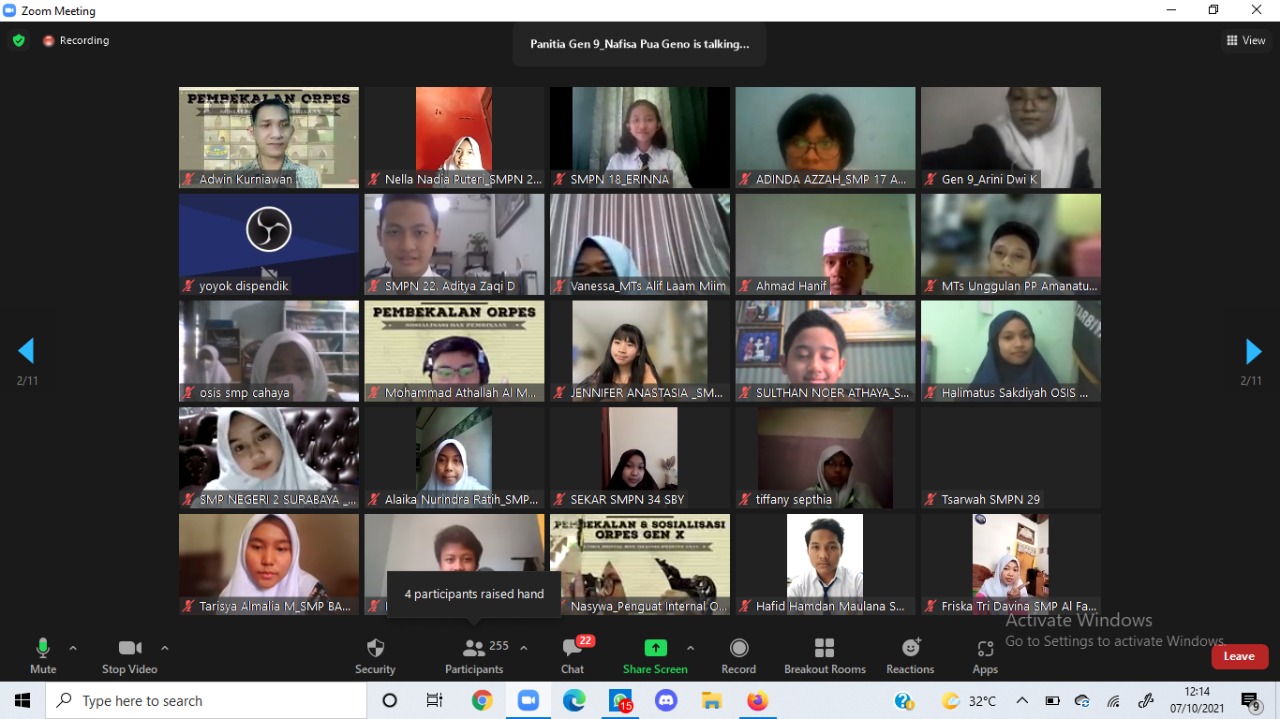Open Discord from taskbar
The width and height of the screenshot is (1280, 719).
[x=666, y=701]
